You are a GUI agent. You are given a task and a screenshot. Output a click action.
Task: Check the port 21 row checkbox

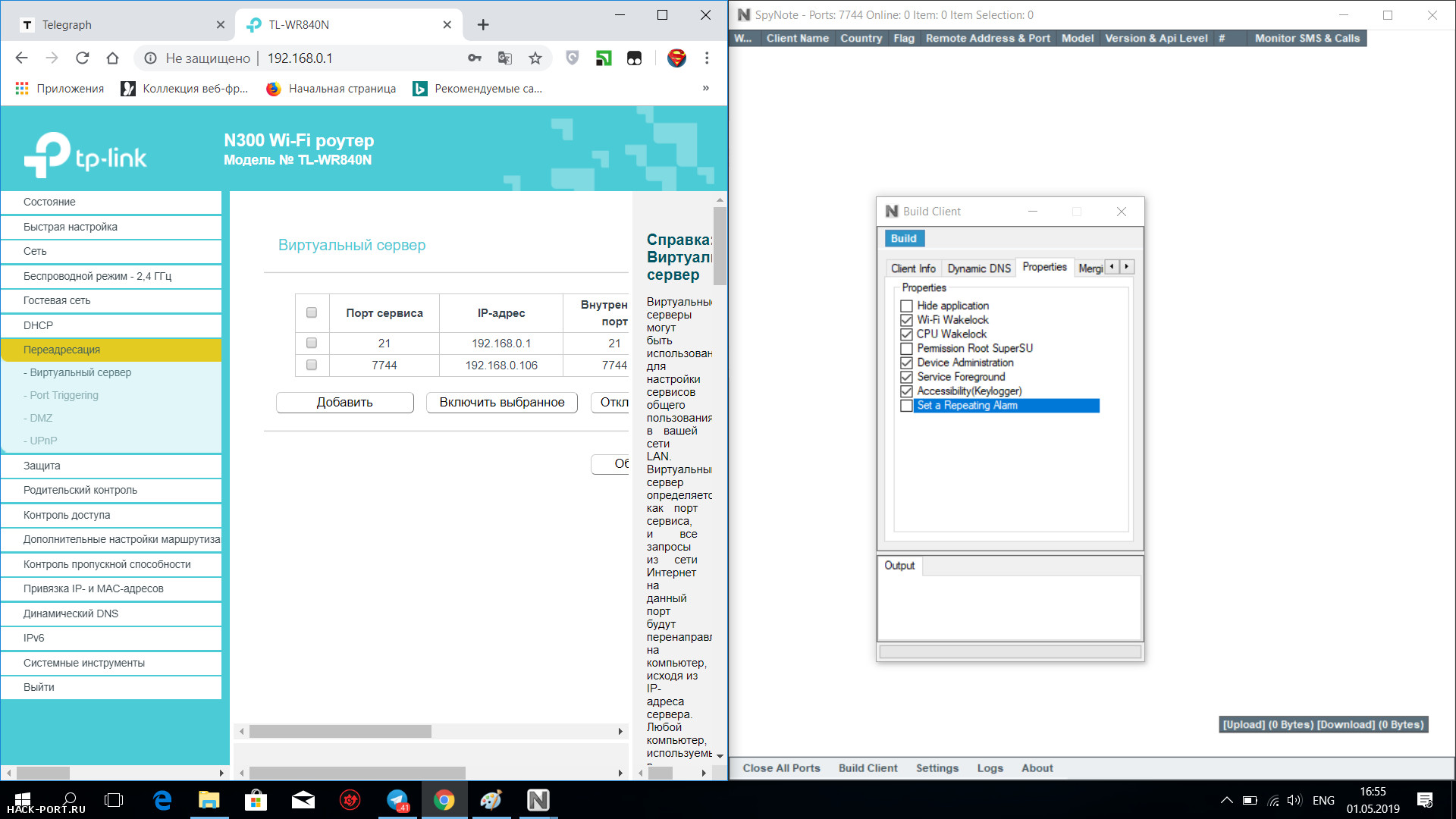coord(312,343)
